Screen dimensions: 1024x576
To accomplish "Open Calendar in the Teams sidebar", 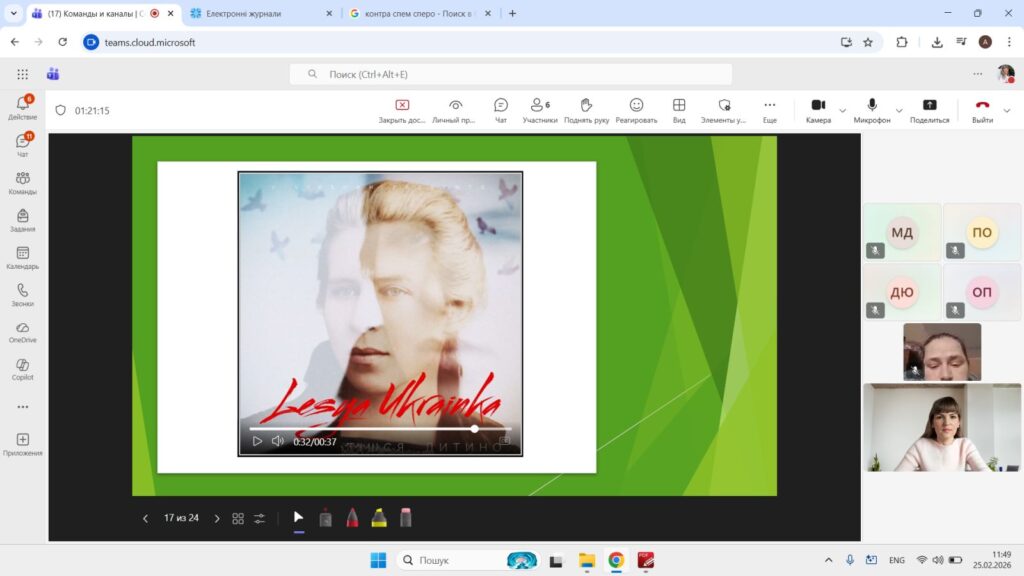I will pyautogui.click(x=22, y=258).
